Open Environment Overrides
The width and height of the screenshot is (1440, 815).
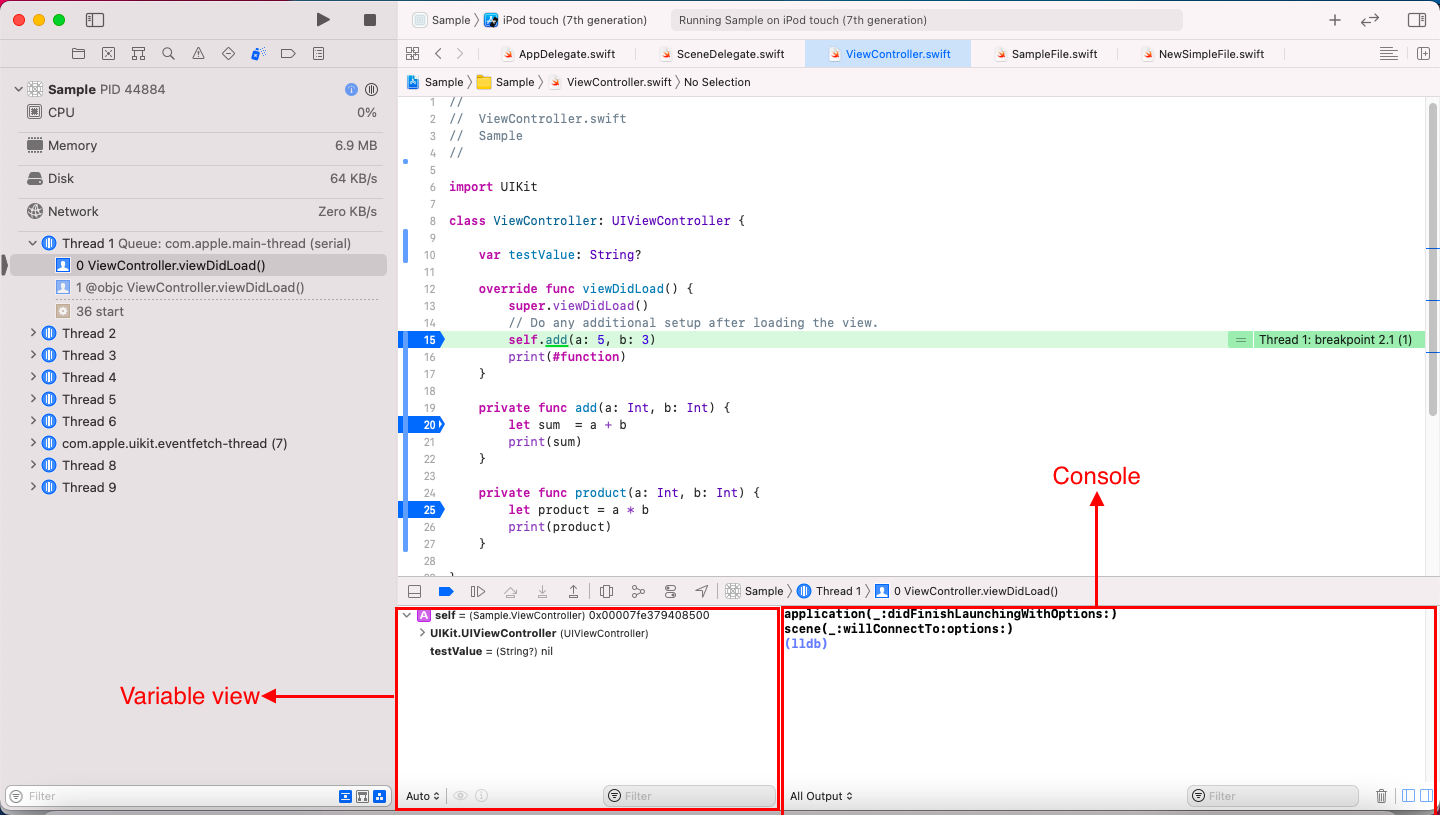pyautogui.click(x=670, y=591)
